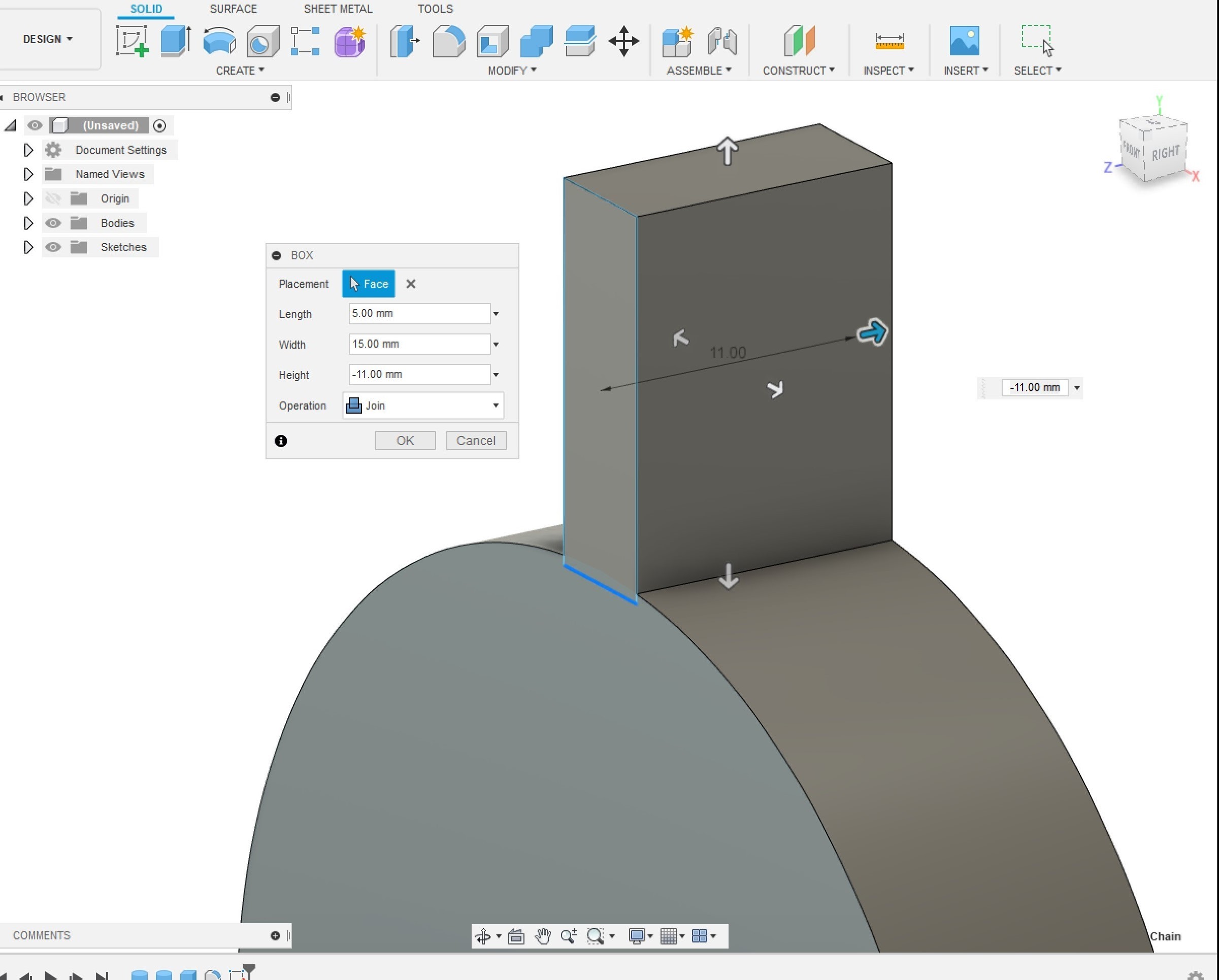The width and height of the screenshot is (1219, 980).
Task: Activate the Zoom tool icon
Action: [x=568, y=936]
